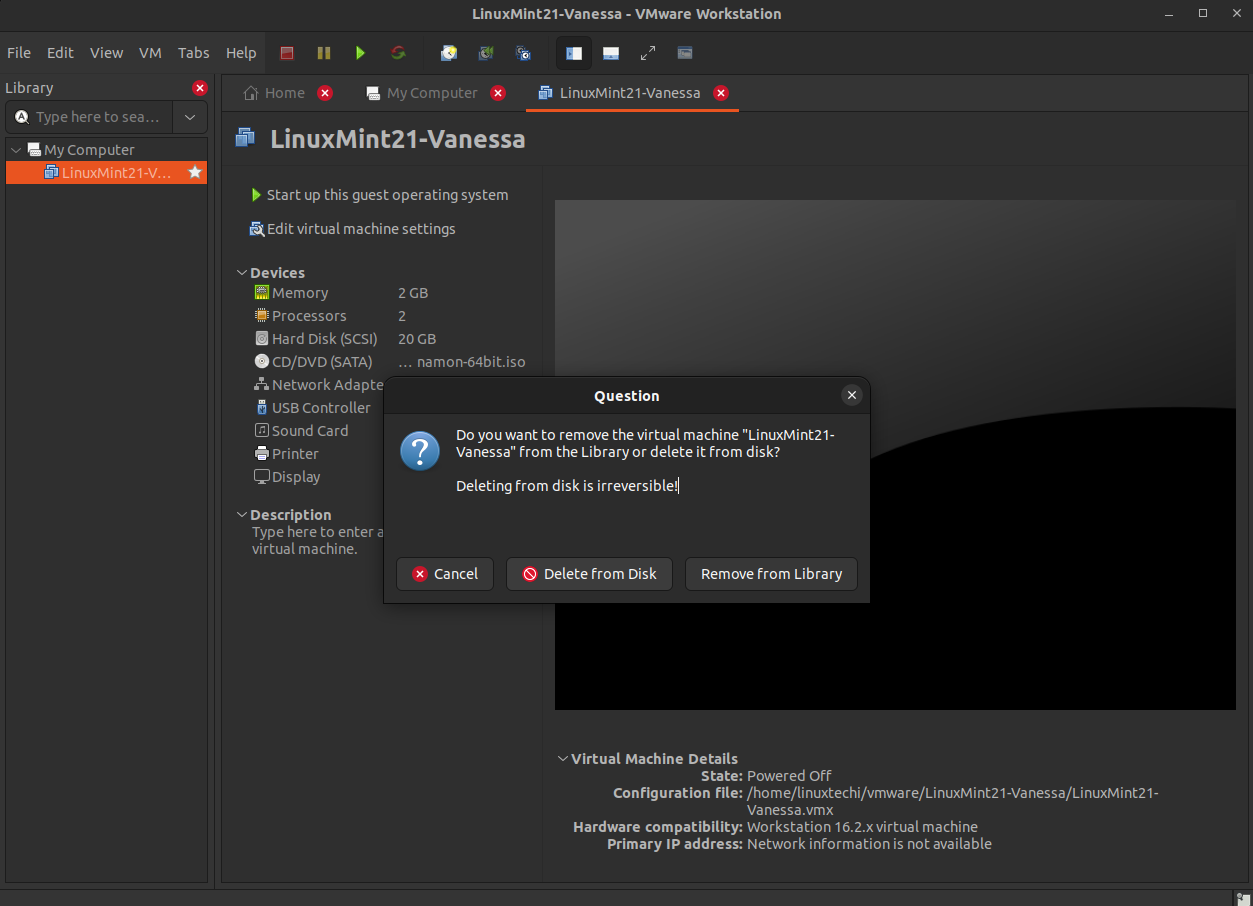
Task: Collapse the Devices section
Action: pos(242,273)
